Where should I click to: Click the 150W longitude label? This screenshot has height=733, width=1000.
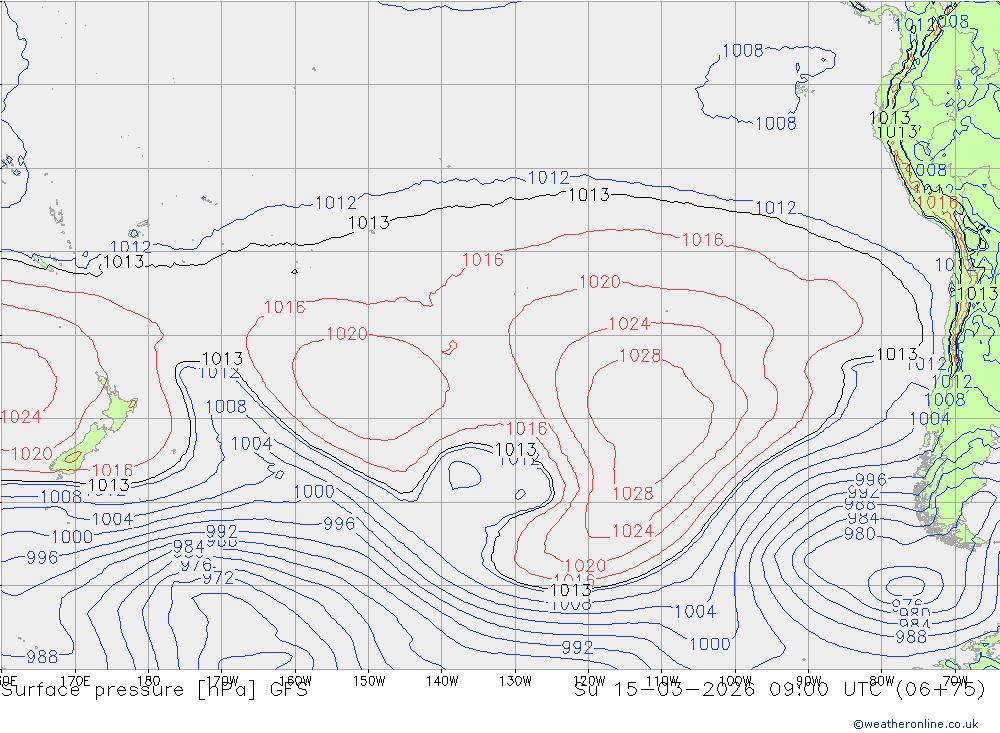coord(369,681)
